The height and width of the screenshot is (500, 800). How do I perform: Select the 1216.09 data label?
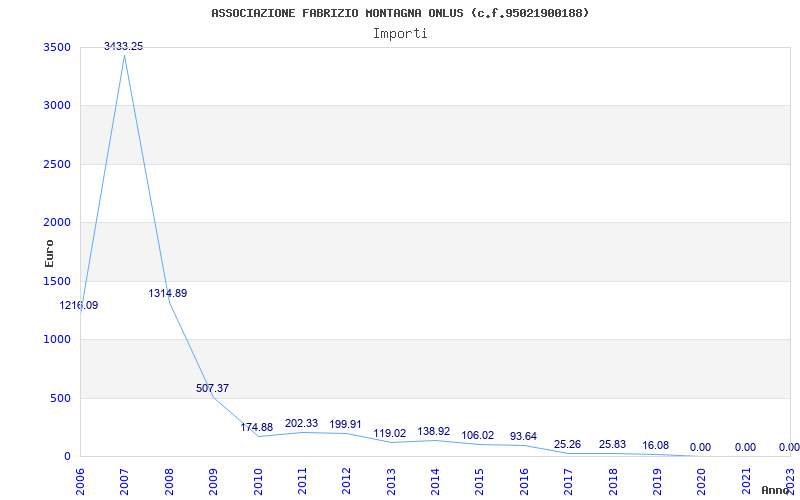[79, 306]
